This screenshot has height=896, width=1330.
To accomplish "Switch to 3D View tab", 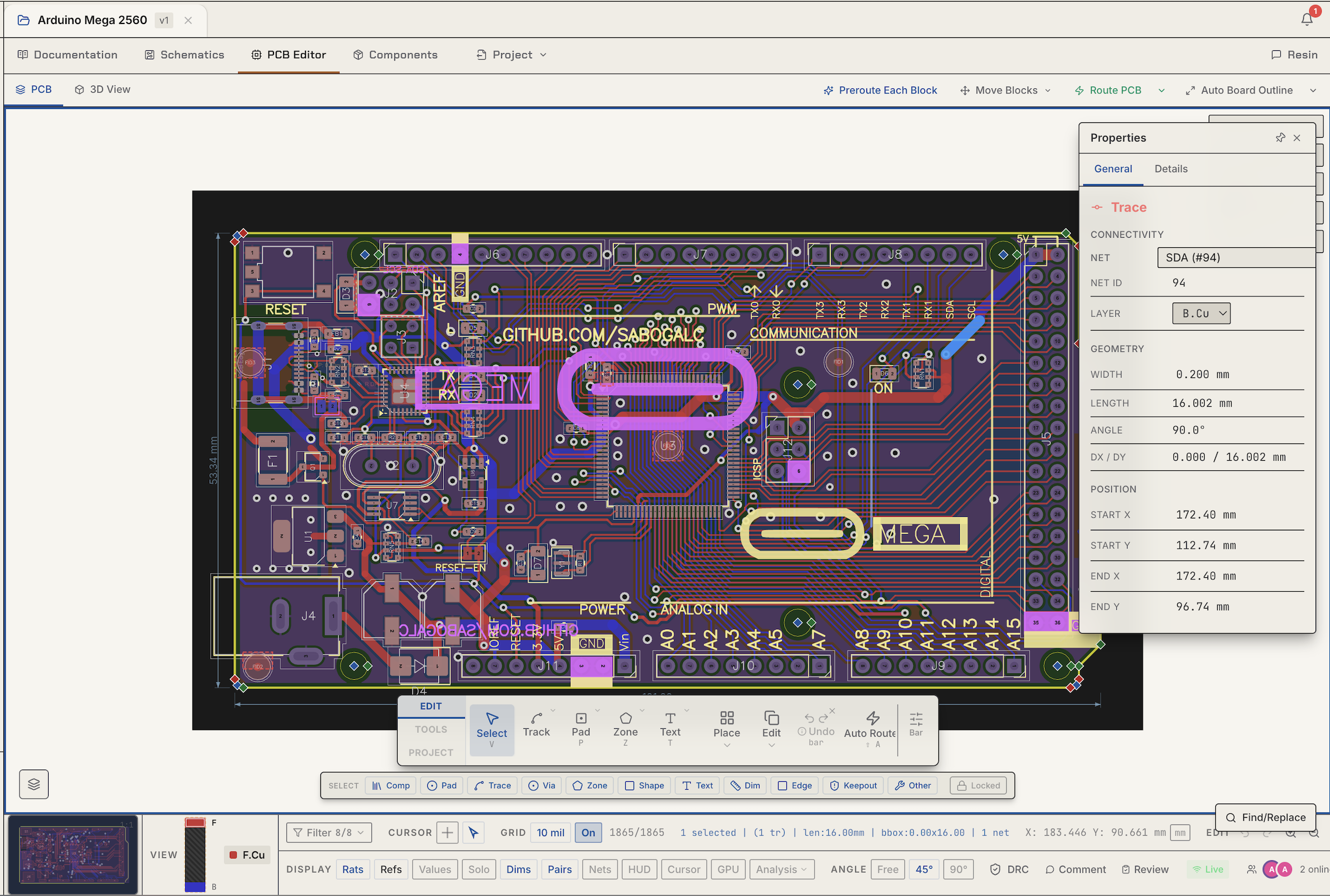I will [x=102, y=89].
